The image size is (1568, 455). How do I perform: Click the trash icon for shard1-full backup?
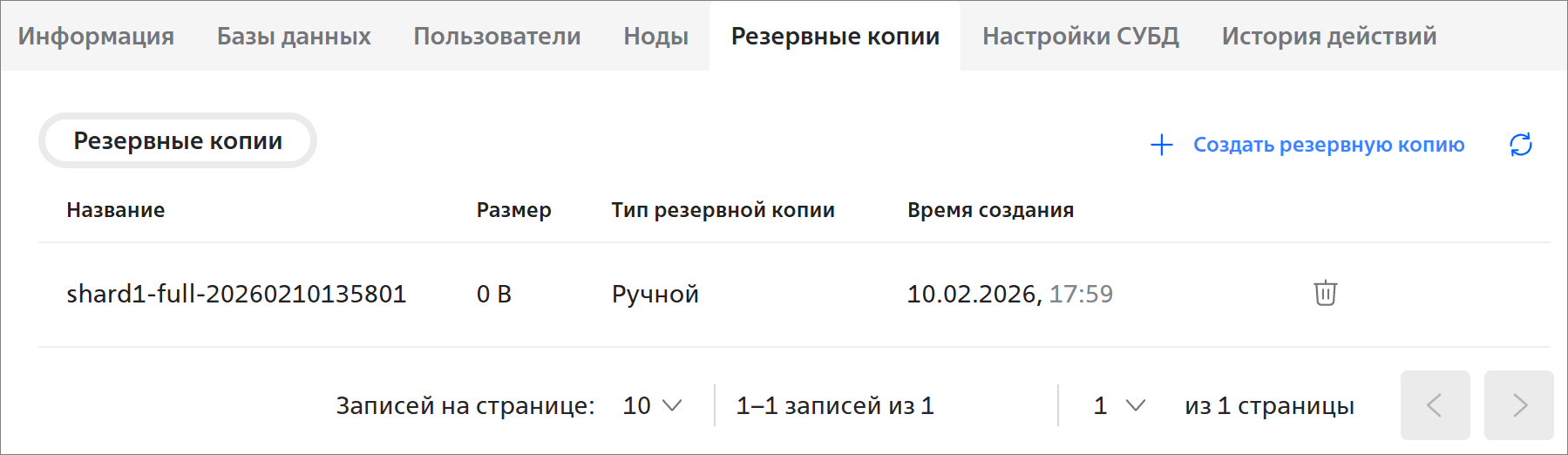coord(1325,293)
